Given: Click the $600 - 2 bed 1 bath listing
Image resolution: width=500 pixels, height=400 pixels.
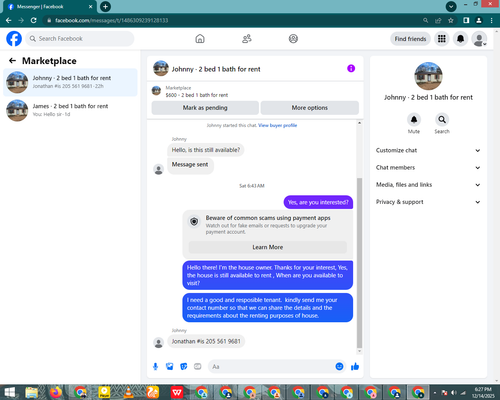Looking at the screenshot, I should coord(197,95).
